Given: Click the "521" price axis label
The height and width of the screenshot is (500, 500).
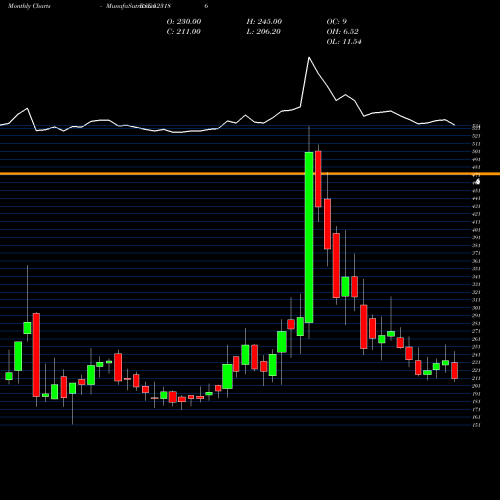Looking at the screenshot, I should (476, 136).
